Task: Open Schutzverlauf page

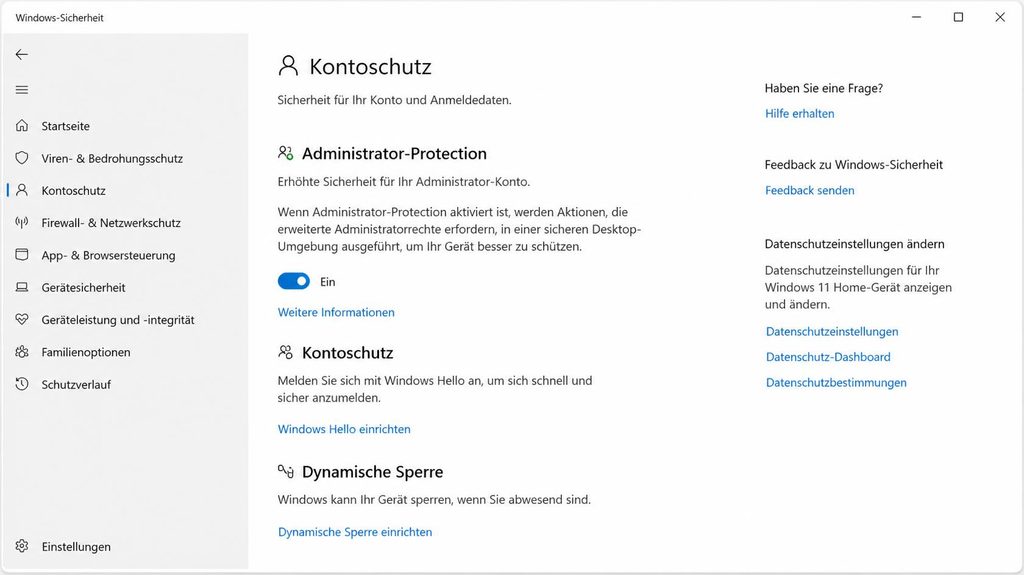Action: pyautogui.click(x=76, y=385)
